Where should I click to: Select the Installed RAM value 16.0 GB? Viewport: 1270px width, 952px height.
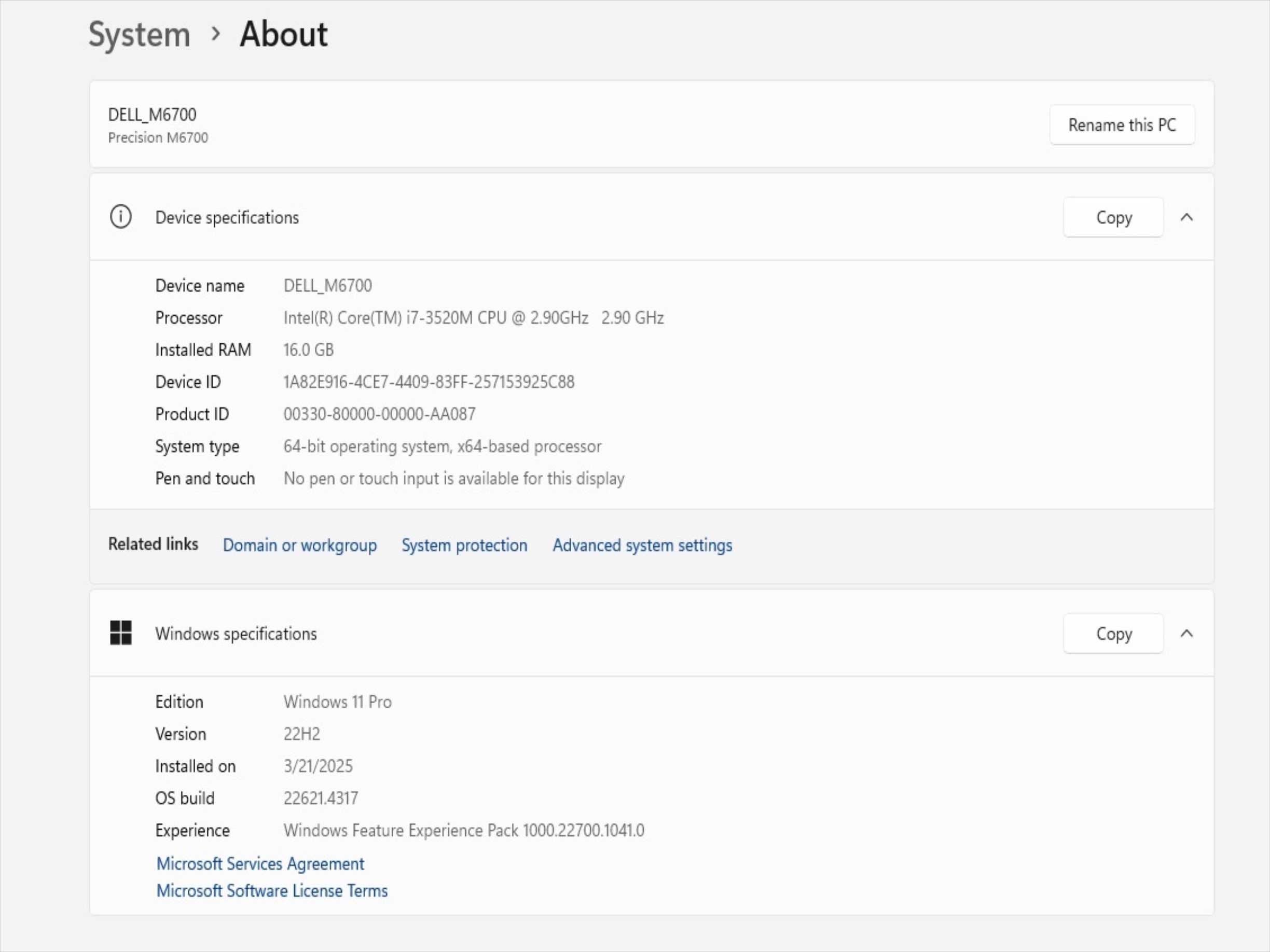(308, 349)
